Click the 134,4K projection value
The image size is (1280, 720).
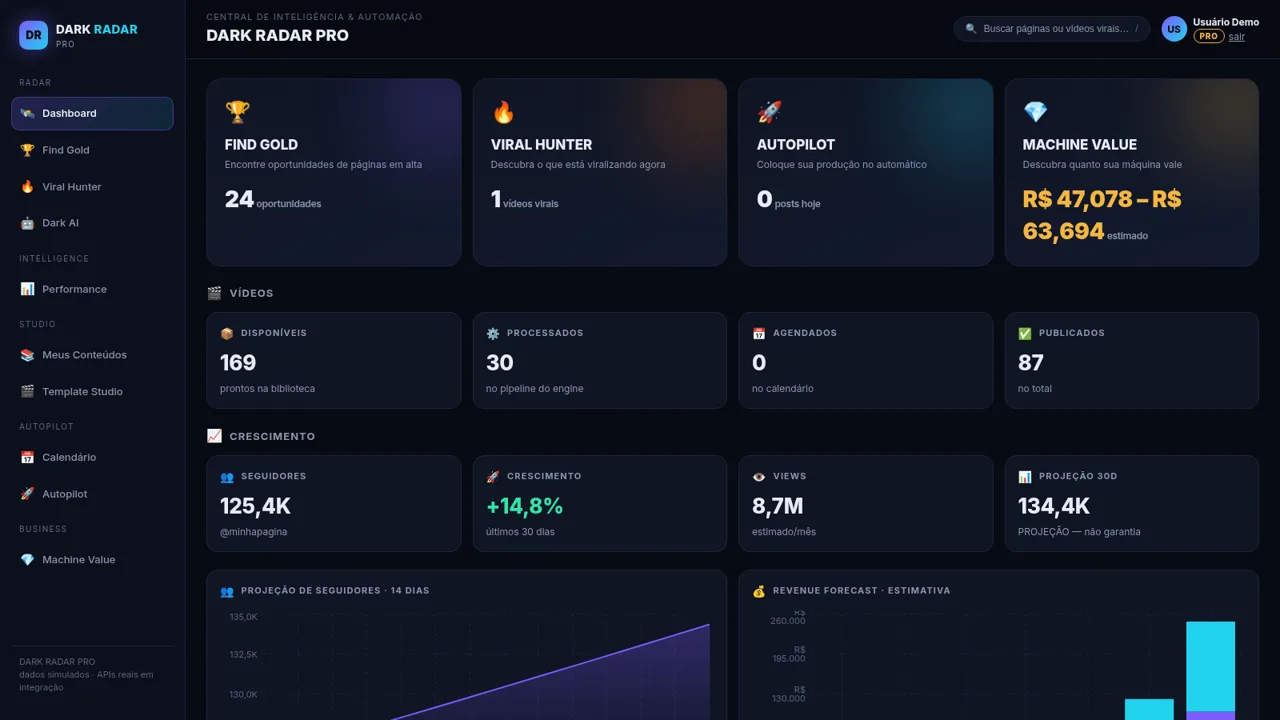[x=1054, y=506]
